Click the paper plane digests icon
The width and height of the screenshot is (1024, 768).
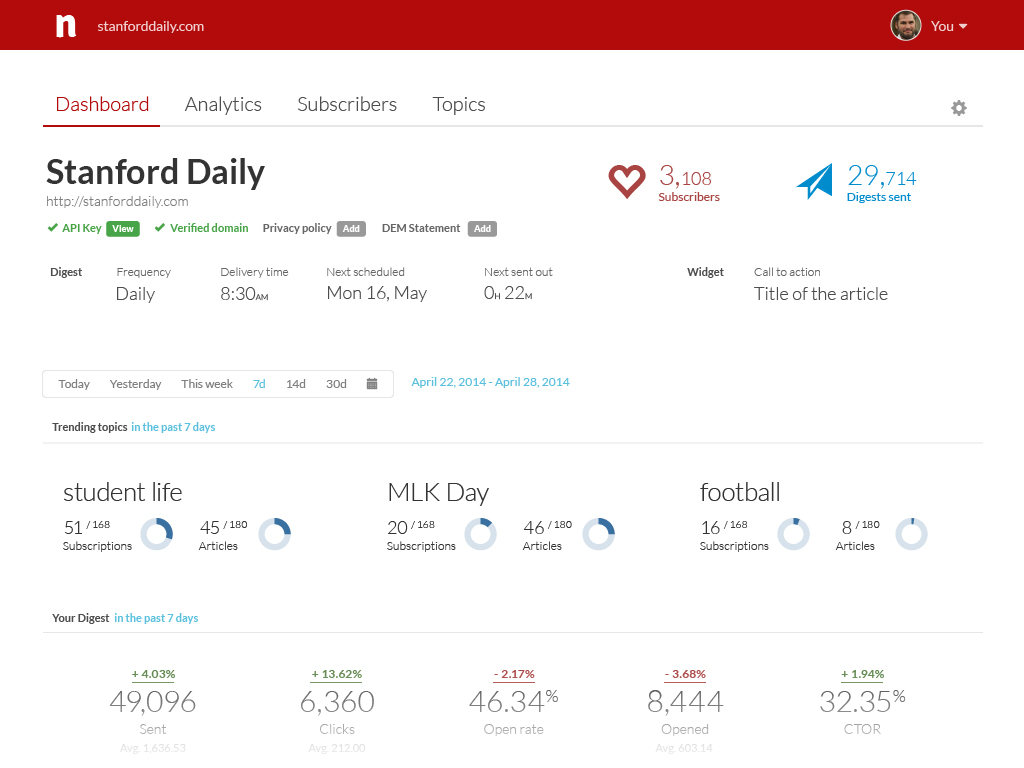(815, 182)
